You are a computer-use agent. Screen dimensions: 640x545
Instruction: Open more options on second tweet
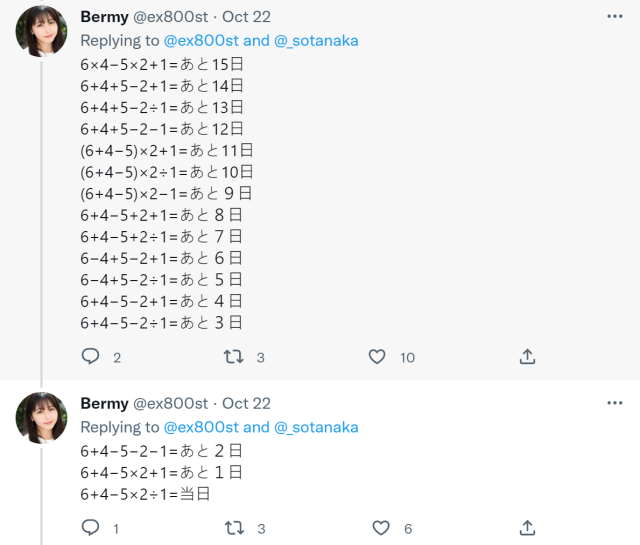pyautogui.click(x=614, y=403)
